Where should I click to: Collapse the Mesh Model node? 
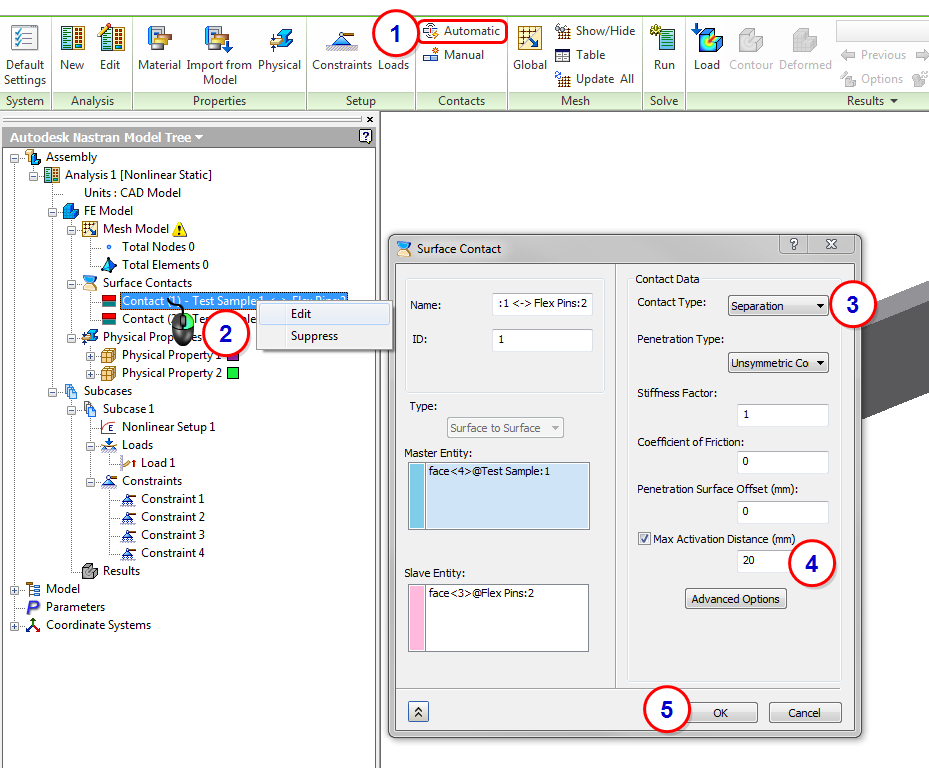(72, 229)
